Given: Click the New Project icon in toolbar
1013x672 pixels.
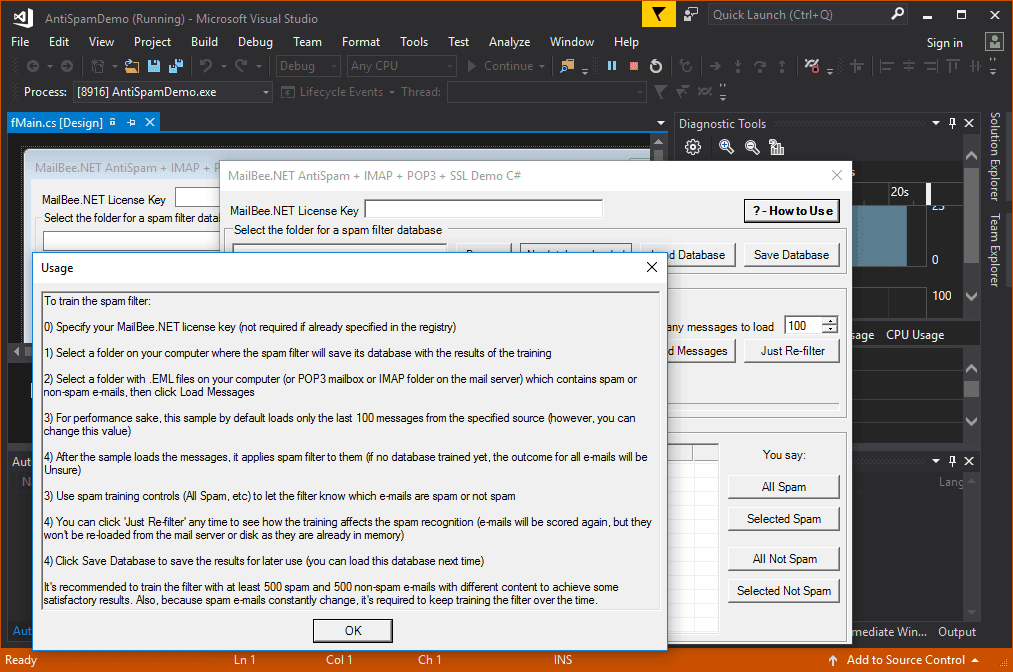Looking at the screenshot, I should click(x=98, y=66).
